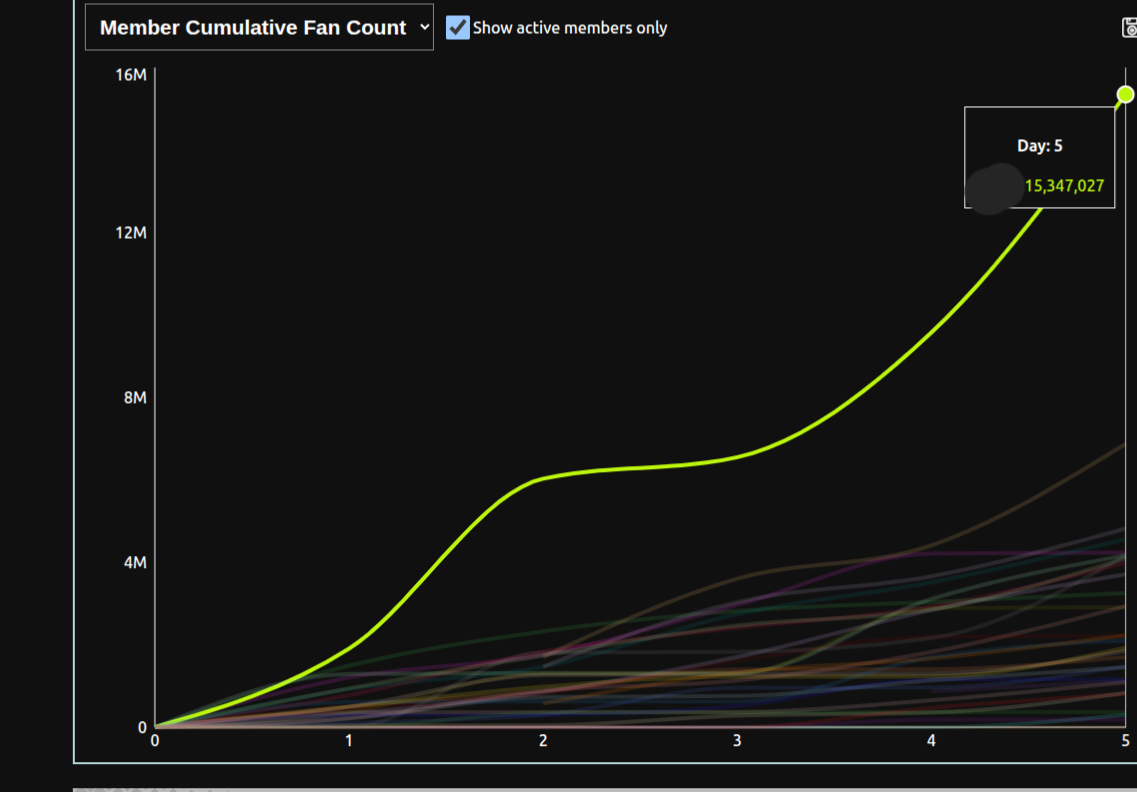Image resolution: width=1137 pixels, height=792 pixels.
Task: Click the Show active members only label
Action: pyautogui.click(x=570, y=28)
